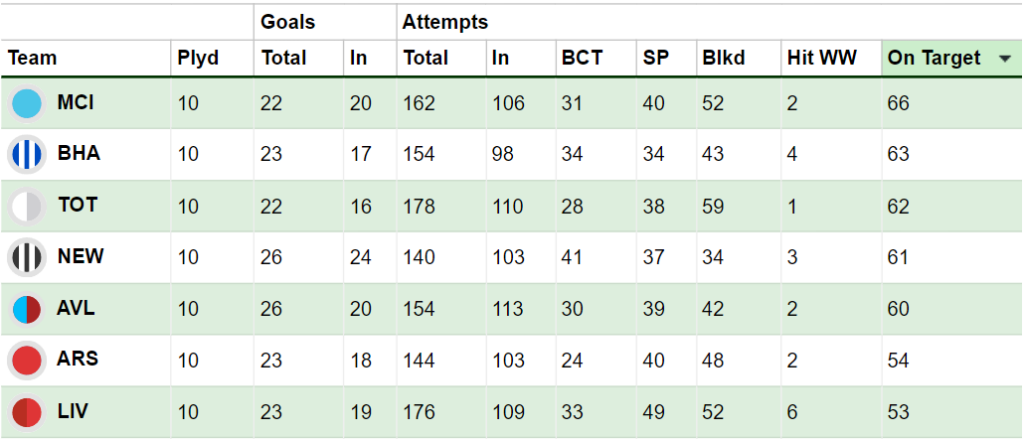Select the Team column header
Screen dimensions: 1024x439
click(x=32, y=58)
